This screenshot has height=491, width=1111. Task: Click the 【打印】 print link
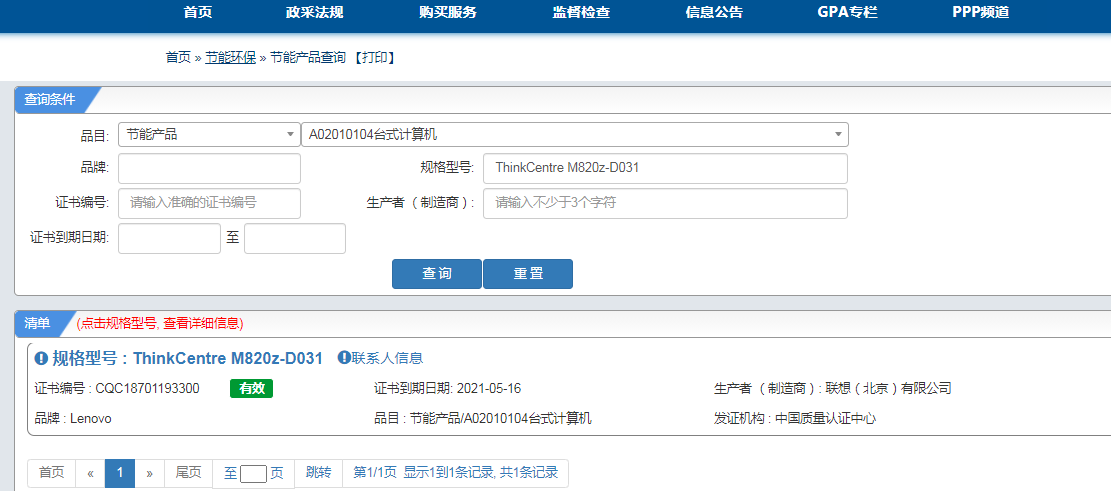tap(373, 58)
